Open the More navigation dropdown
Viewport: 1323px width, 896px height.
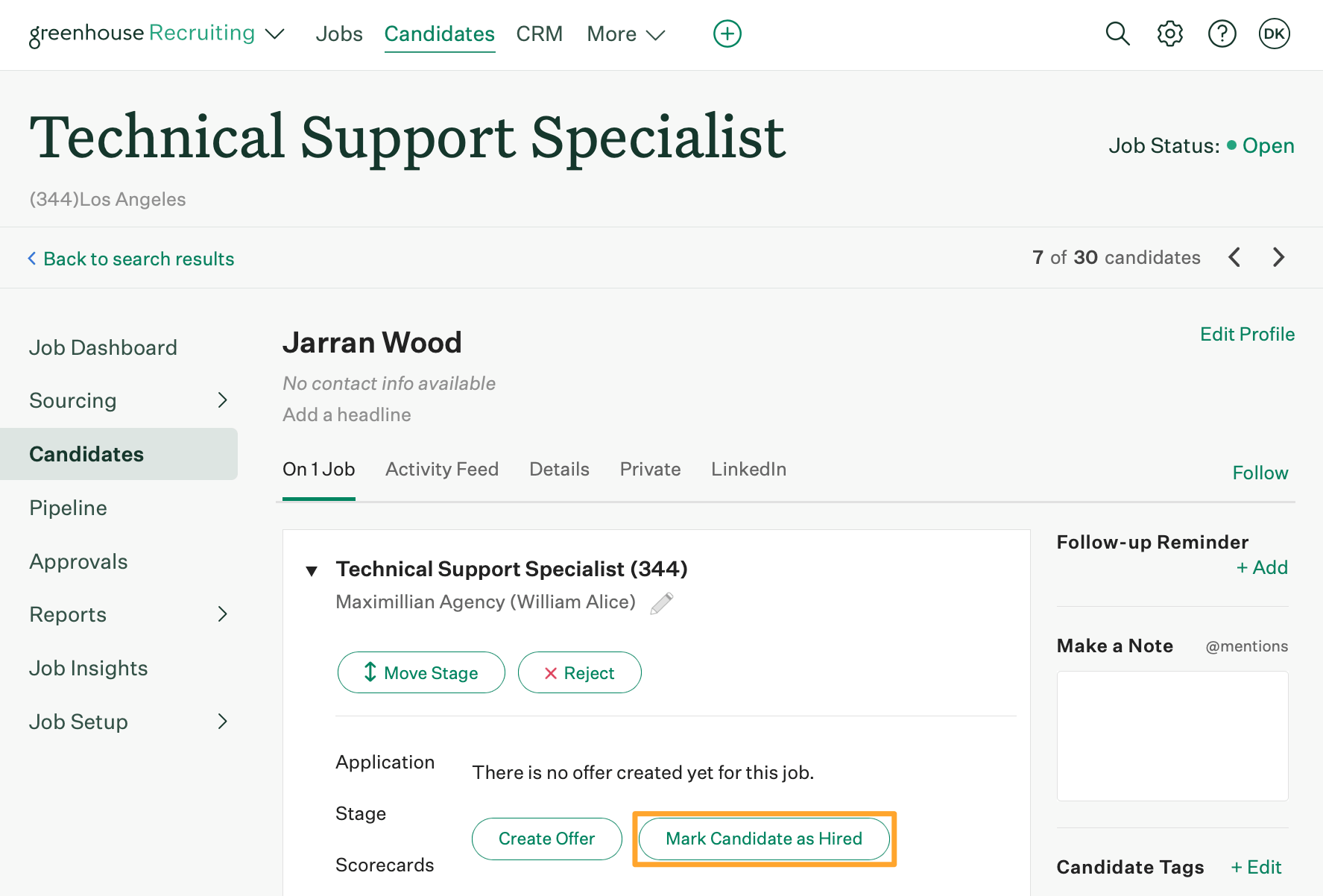[625, 34]
